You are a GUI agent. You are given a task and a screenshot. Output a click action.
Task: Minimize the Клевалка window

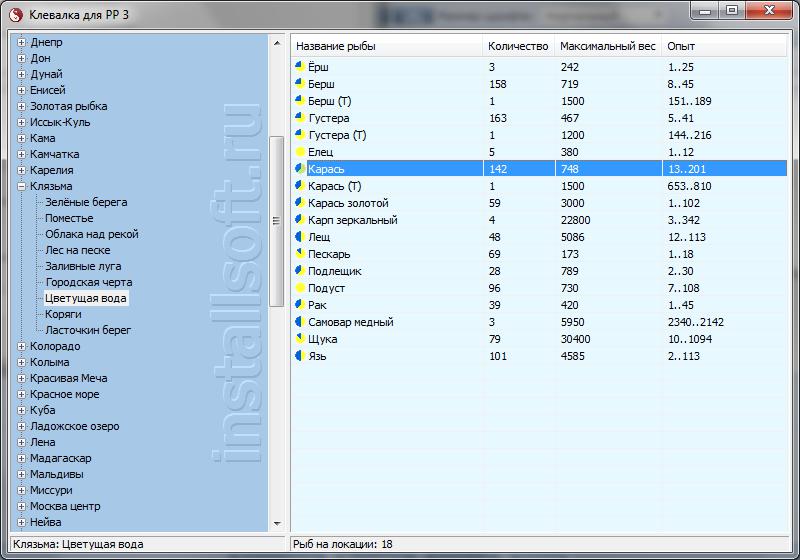[x=706, y=10]
